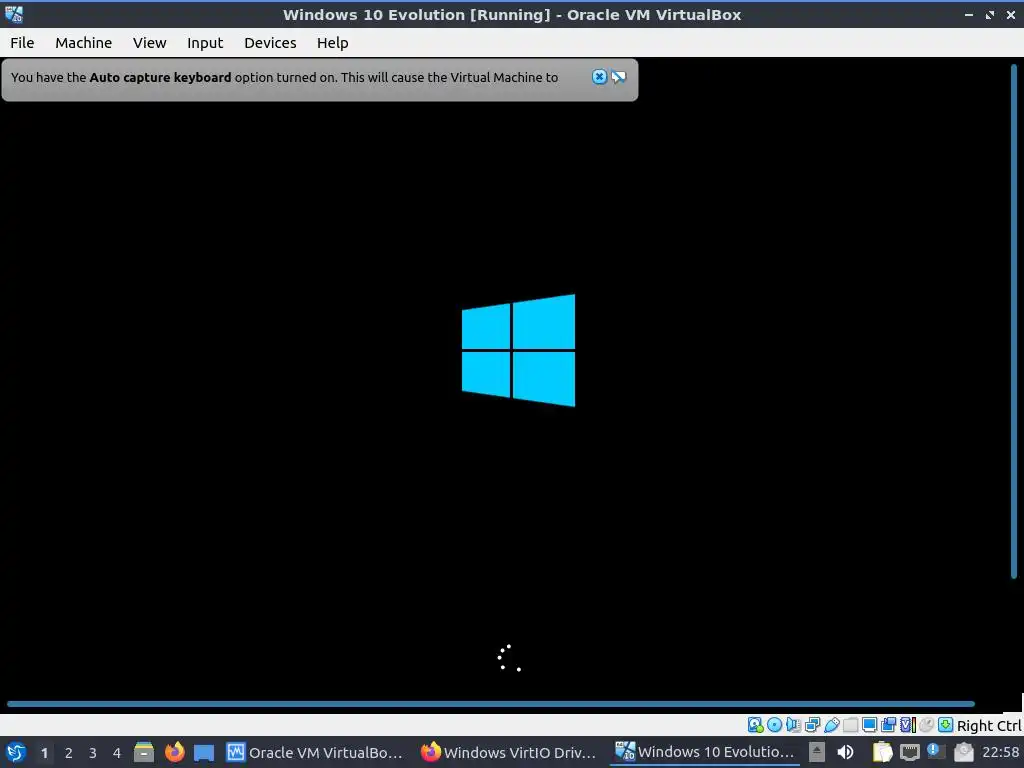Click the hard disk activity status icon
The image size is (1024, 768).
pos(756,725)
